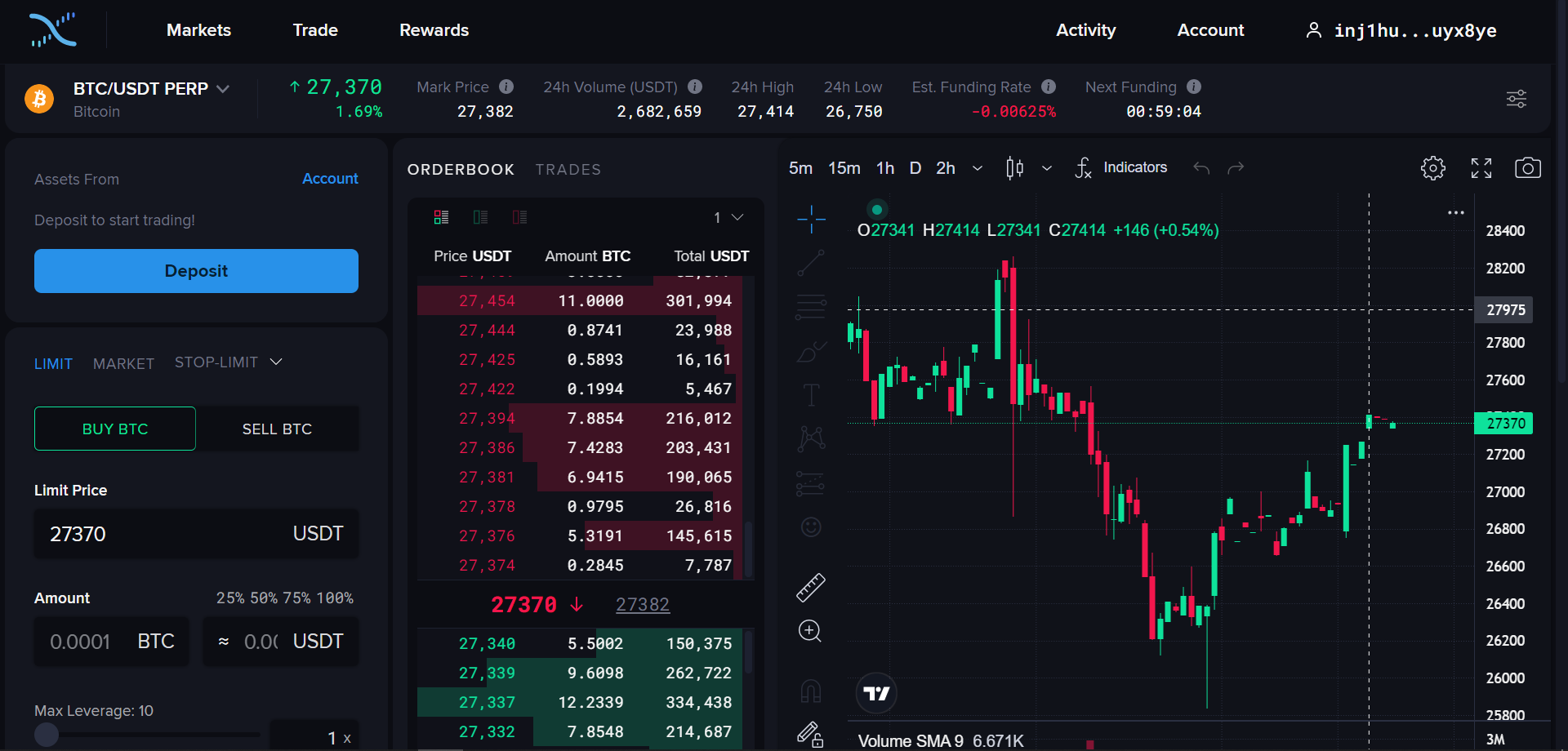Go to the Rewards page

click(x=434, y=30)
